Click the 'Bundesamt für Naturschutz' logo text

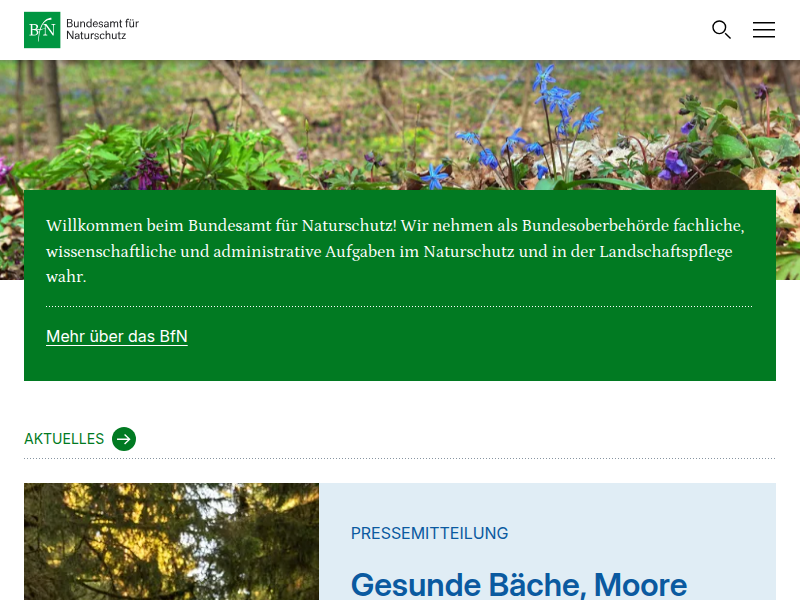102,29
